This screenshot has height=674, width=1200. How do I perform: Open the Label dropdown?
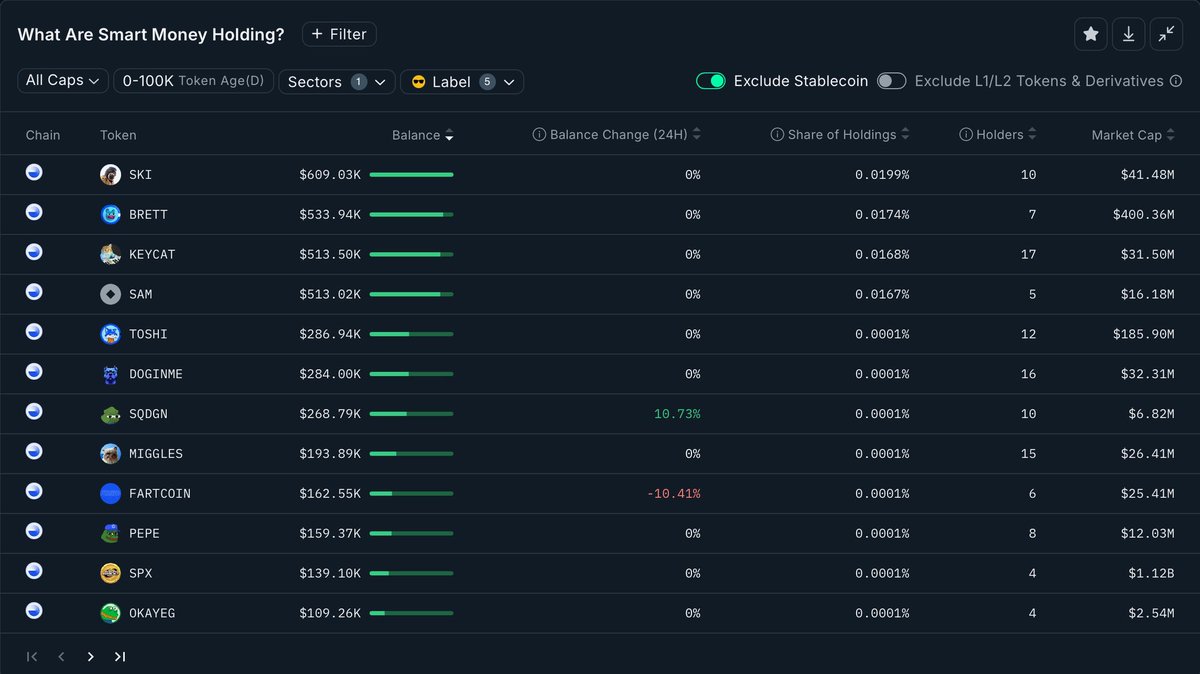tap(462, 82)
